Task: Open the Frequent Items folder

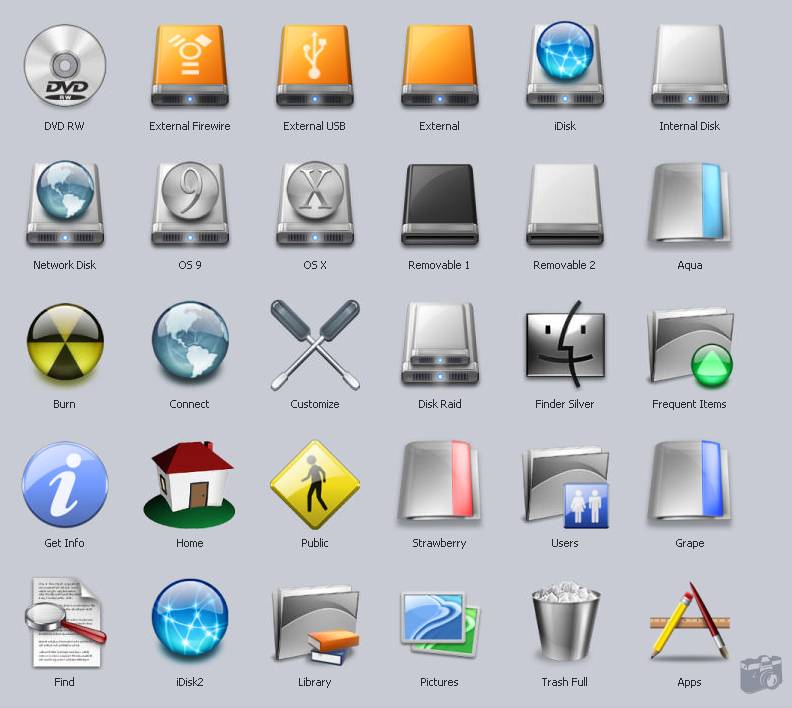Action: coord(690,346)
